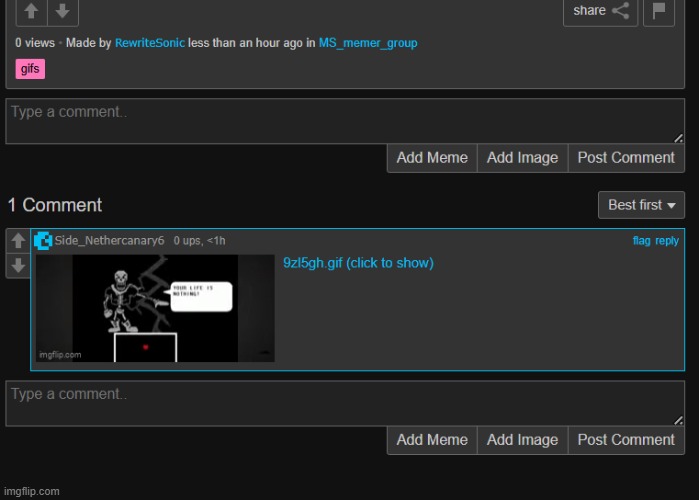The width and height of the screenshot is (699, 500).
Task: Click the lower Post Comment button
Action: point(626,440)
